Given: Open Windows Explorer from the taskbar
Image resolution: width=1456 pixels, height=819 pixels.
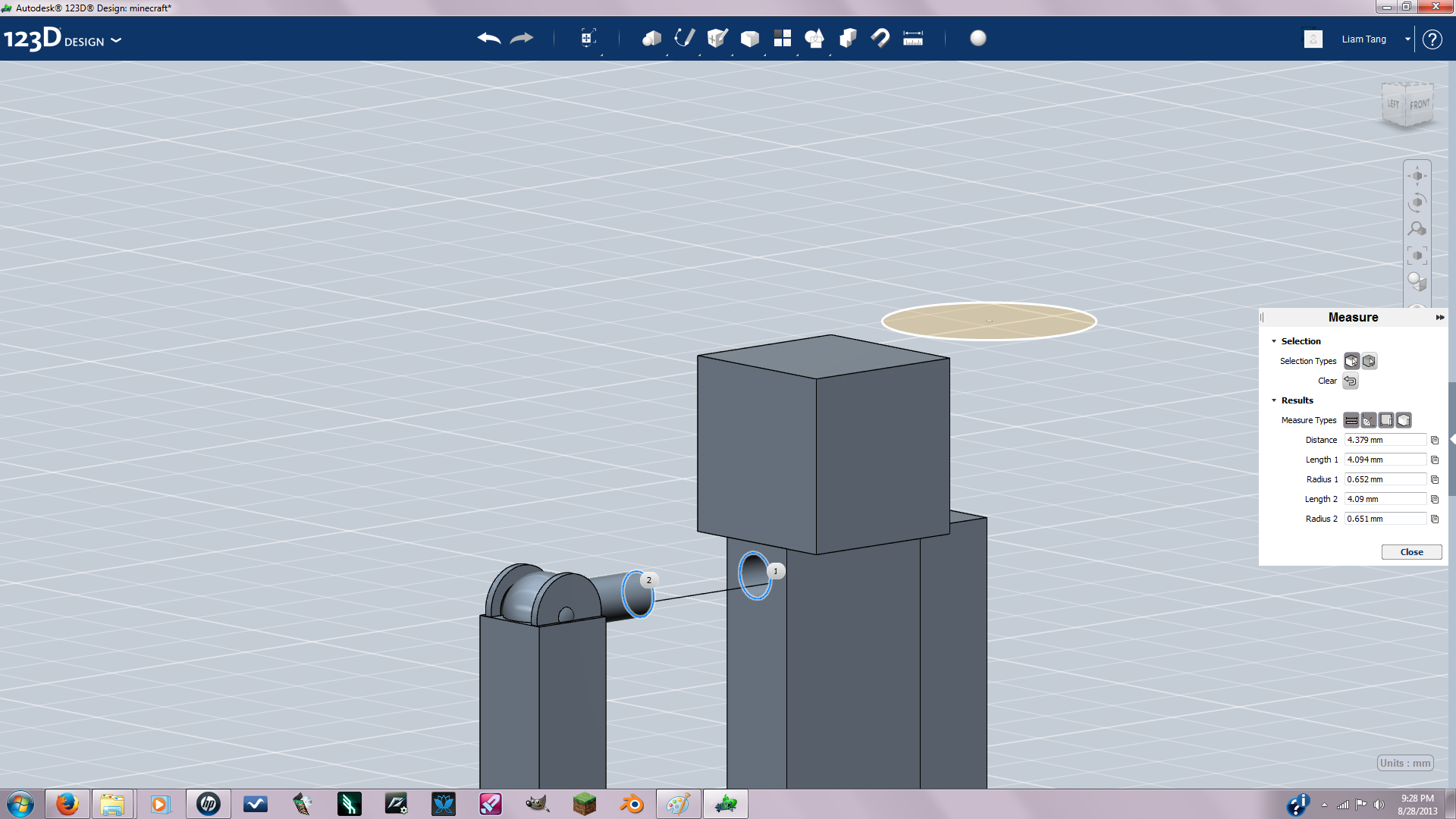Looking at the screenshot, I should (112, 804).
